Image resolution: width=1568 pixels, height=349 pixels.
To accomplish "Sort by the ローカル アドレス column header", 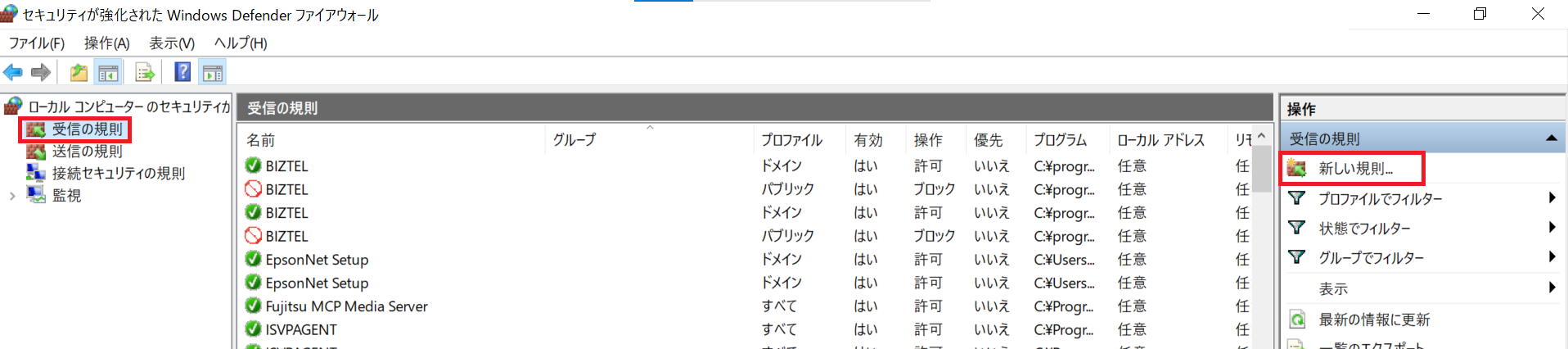I will [x=1168, y=140].
